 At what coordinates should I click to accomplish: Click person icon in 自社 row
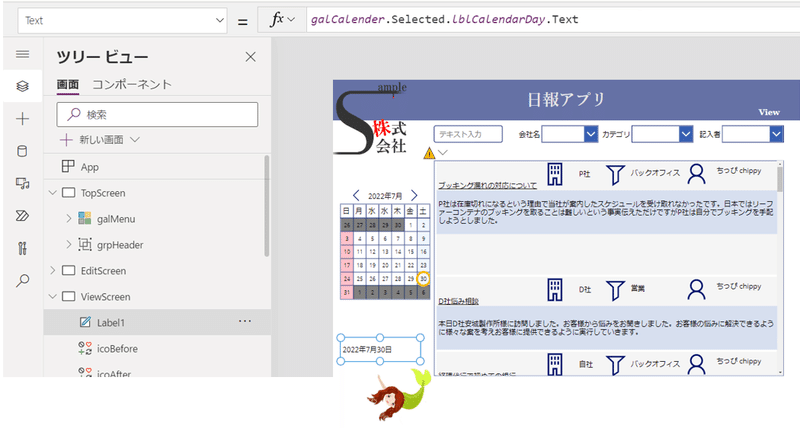click(696, 364)
